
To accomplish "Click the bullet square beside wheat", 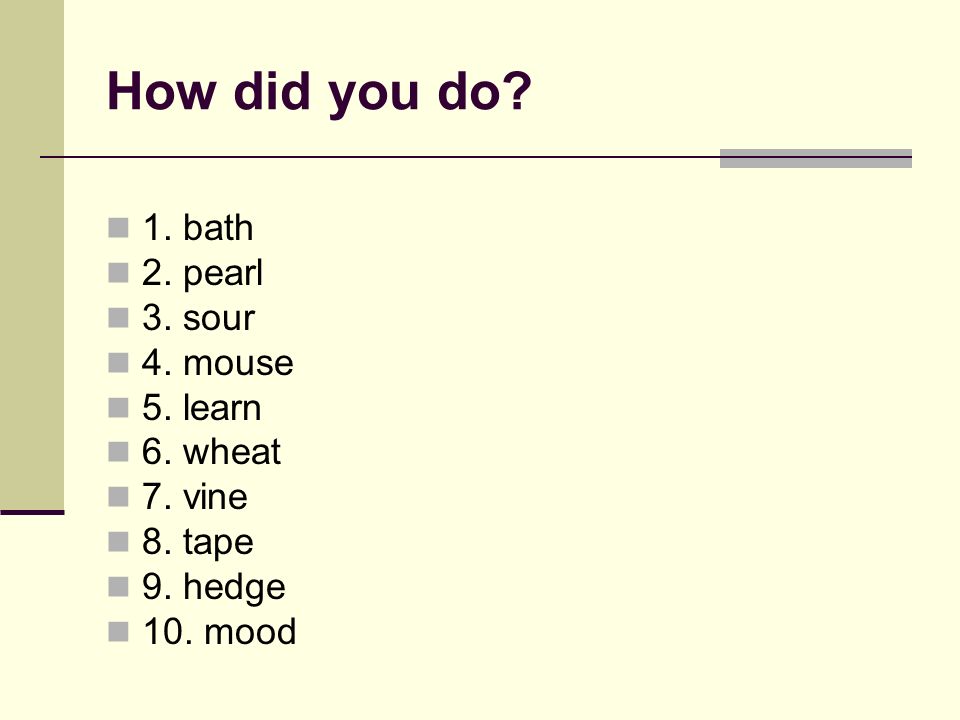I will coord(118,452).
